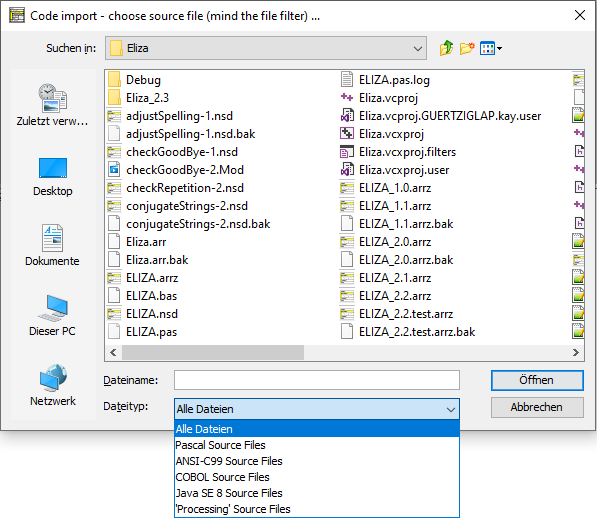Image resolution: width=597 pixels, height=520 pixels.
Task: Click icon of Eliza.vcxproj.filters file
Action: point(347,152)
